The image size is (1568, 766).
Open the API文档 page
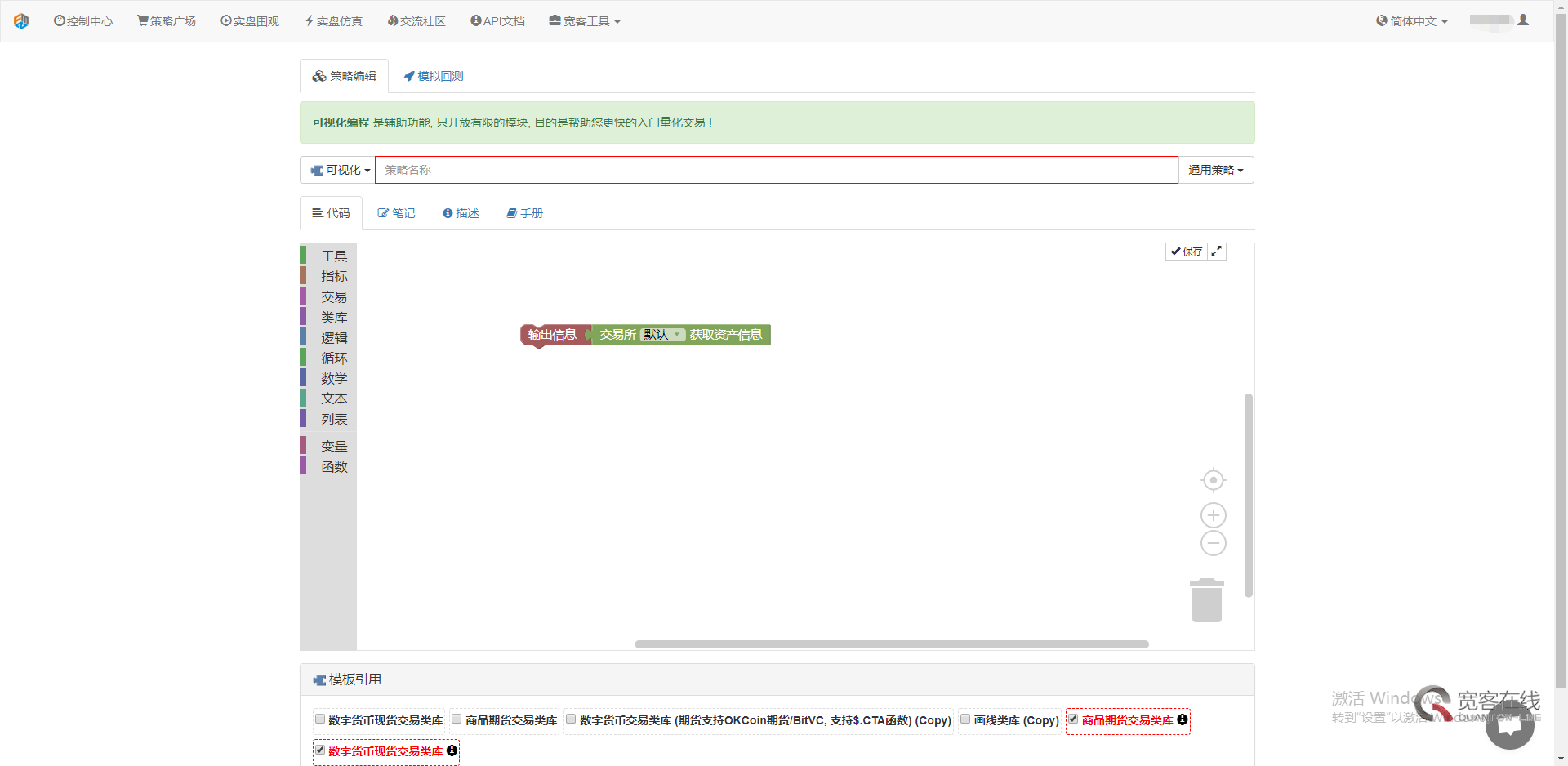[x=497, y=20]
